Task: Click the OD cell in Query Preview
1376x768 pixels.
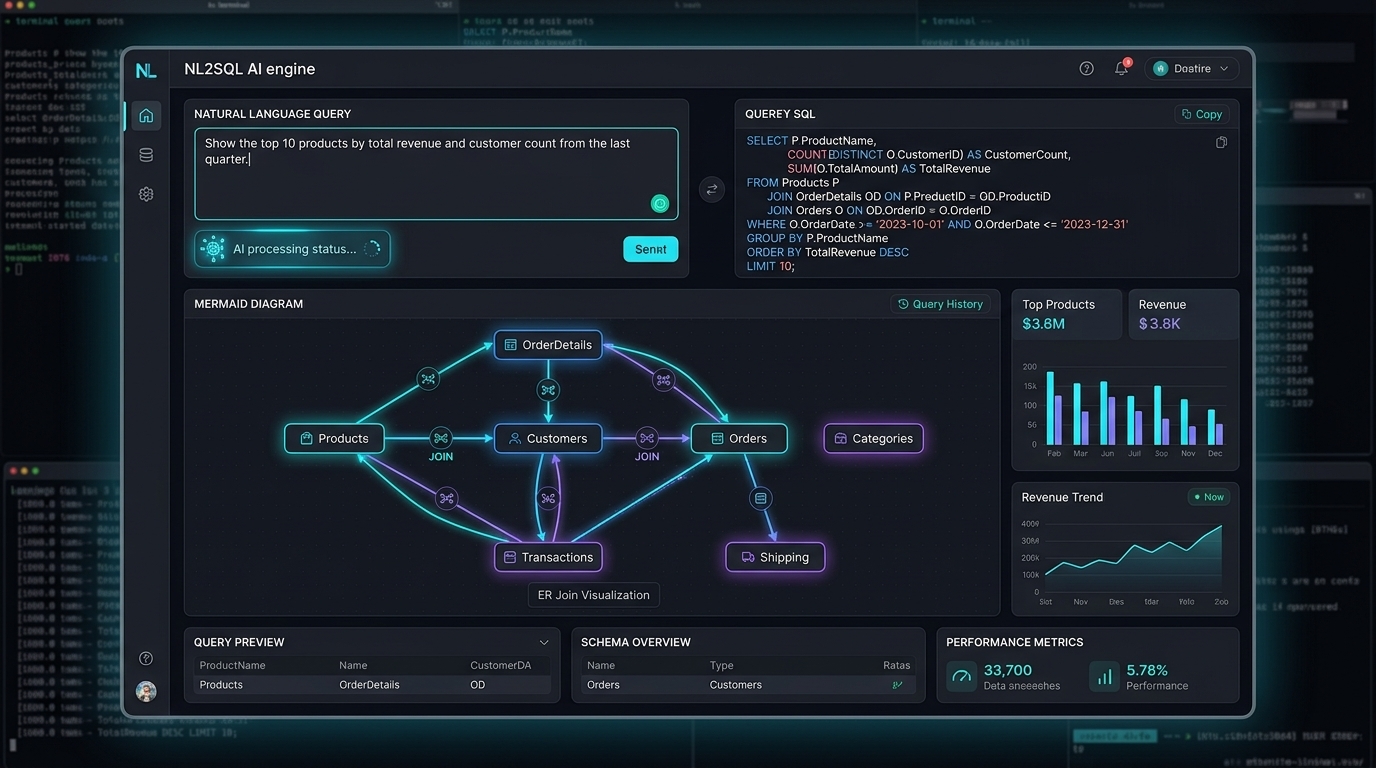Action: click(478, 685)
